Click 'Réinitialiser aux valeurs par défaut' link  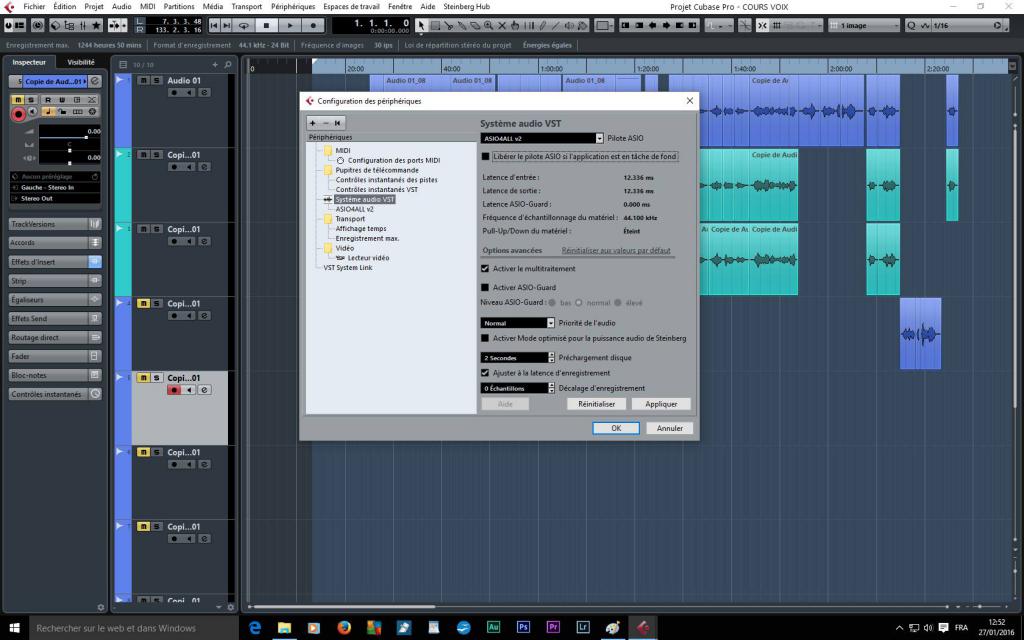pos(616,251)
